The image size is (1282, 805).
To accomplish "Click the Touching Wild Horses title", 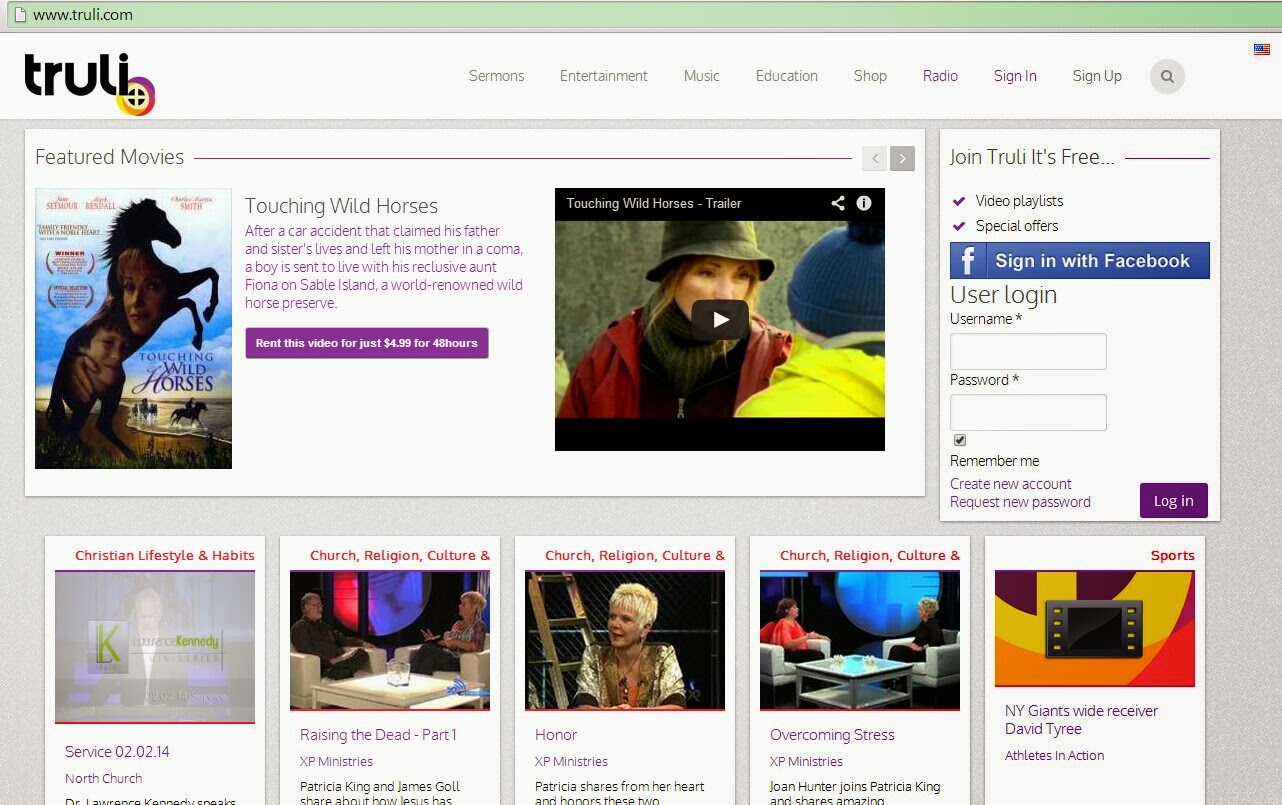I will [x=341, y=206].
